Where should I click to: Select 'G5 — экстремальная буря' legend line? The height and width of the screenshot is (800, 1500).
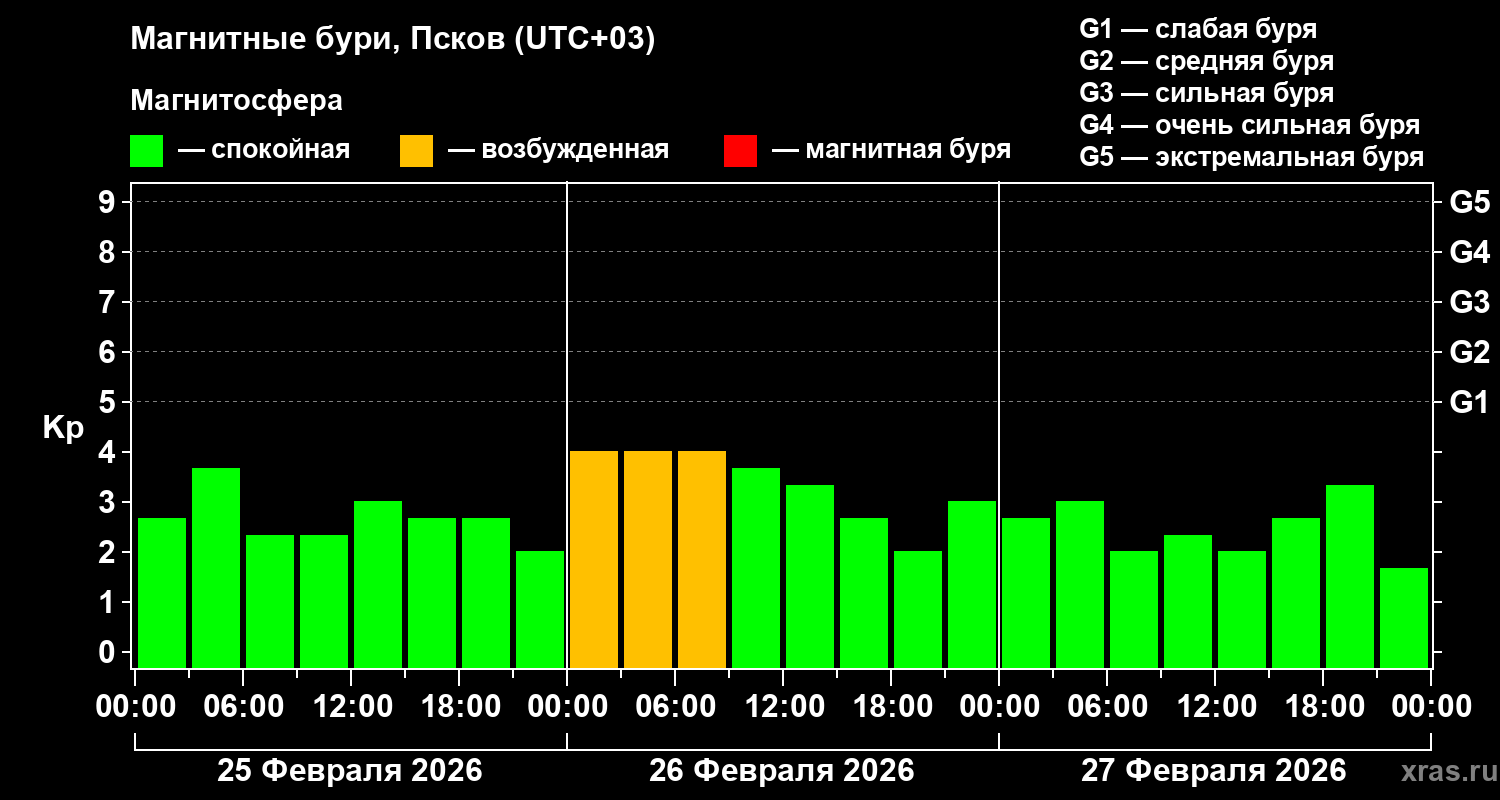(1252, 157)
